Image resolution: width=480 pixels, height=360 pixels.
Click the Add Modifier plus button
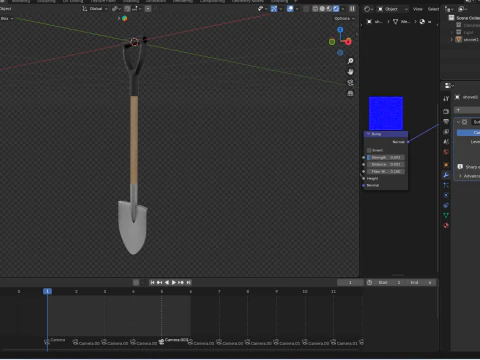pos(466,110)
